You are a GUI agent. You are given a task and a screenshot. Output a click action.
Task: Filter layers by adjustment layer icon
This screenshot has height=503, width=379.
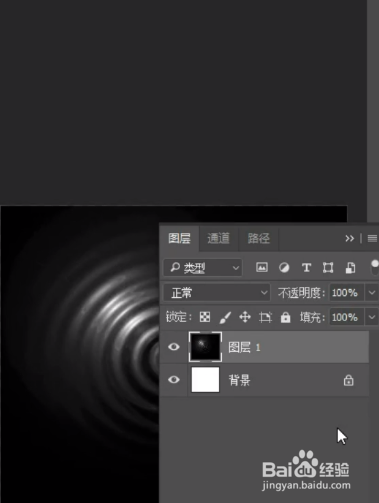coord(284,268)
